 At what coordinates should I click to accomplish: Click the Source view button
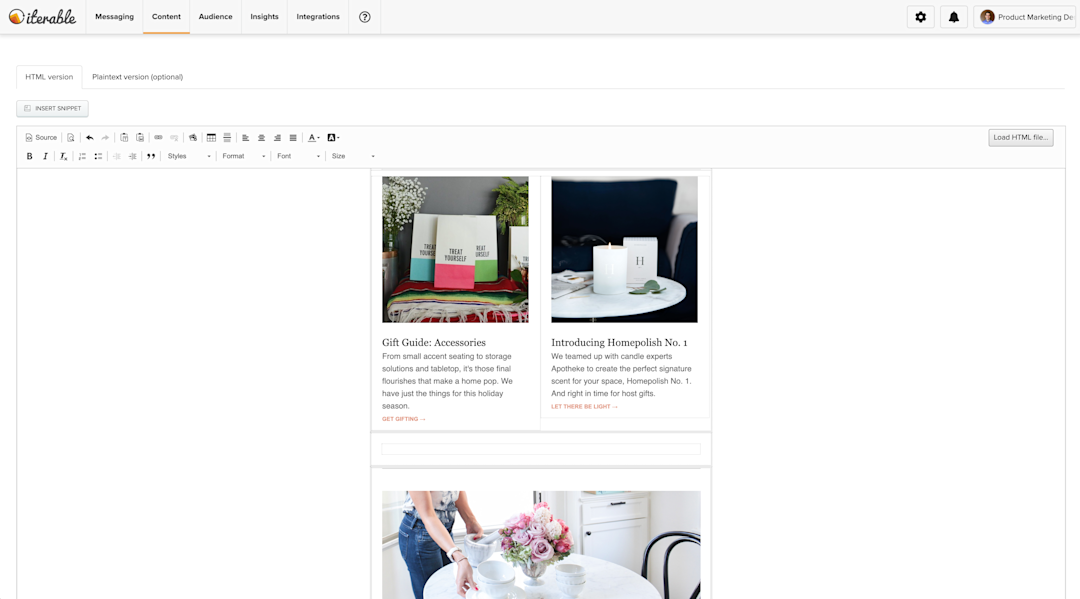pos(41,138)
